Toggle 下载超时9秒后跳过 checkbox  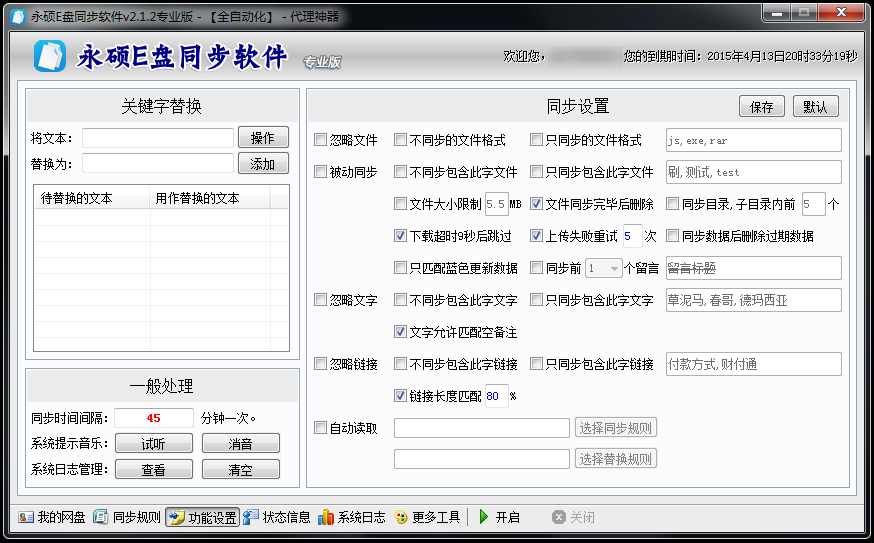pos(401,236)
